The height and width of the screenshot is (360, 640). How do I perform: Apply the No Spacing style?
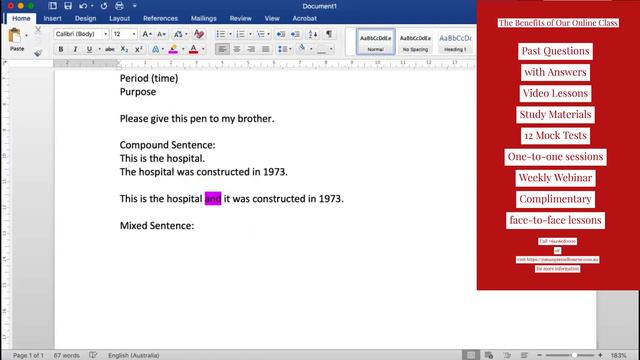coord(415,42)
